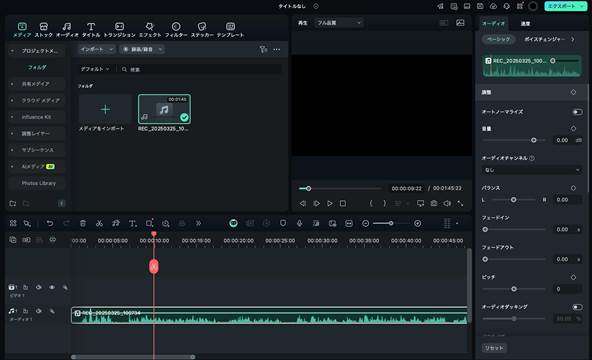Click the audio note edit tool icon
This screenshot has width=592, height=360.
pos(116,223)
